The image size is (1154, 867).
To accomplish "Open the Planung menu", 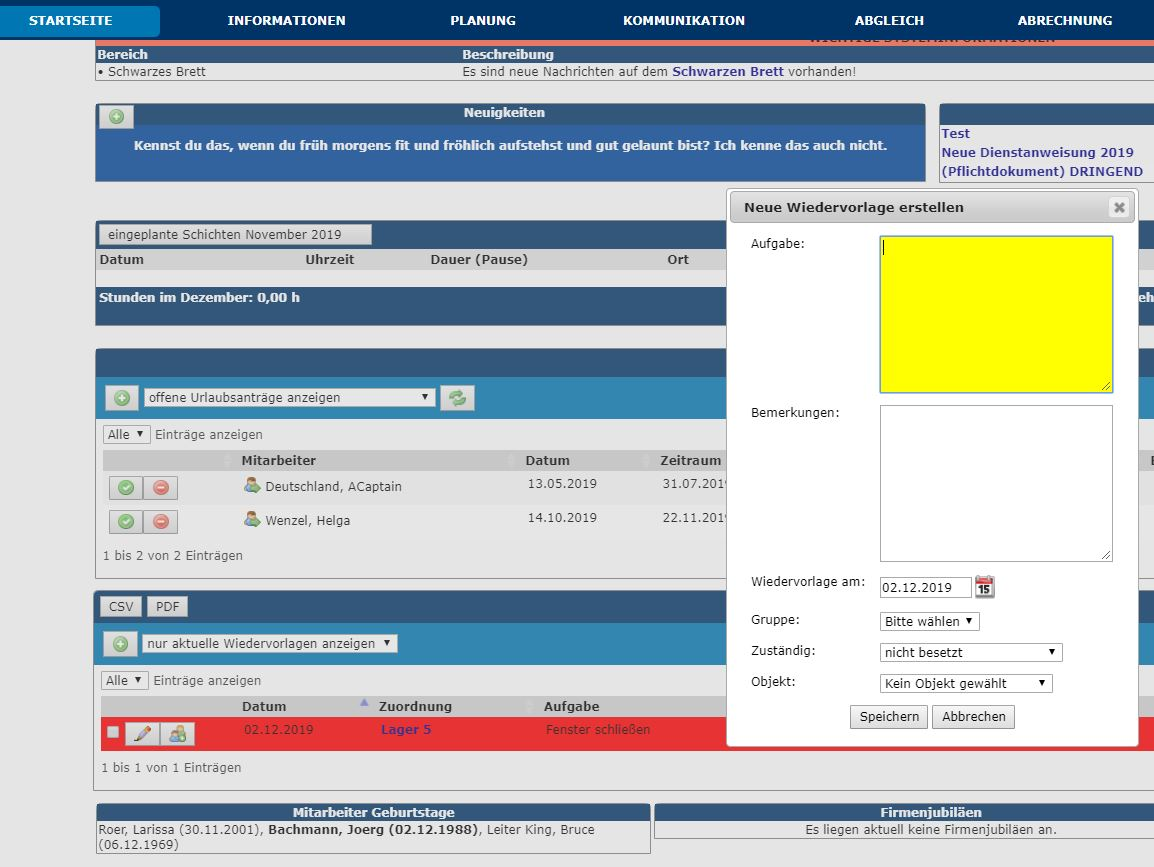I will coord(483,21).
